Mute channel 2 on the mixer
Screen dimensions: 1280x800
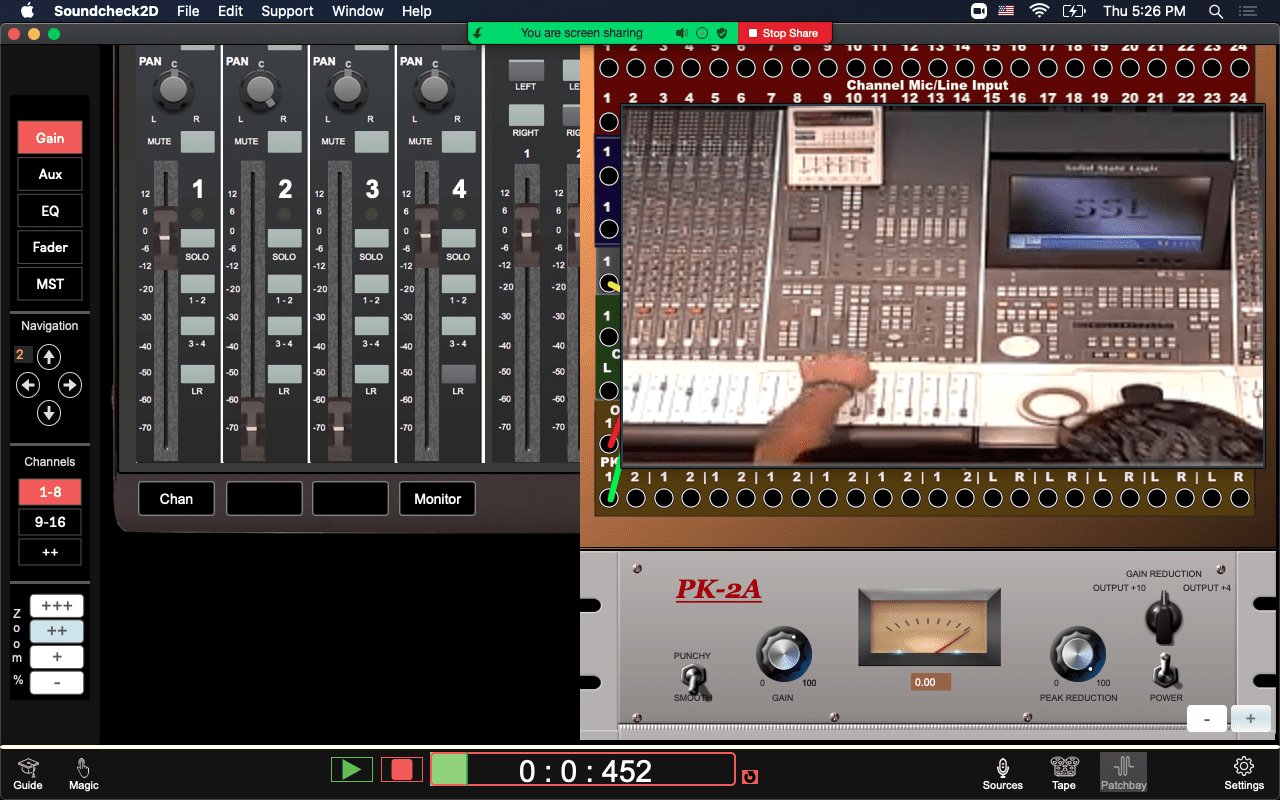(284, 141)
